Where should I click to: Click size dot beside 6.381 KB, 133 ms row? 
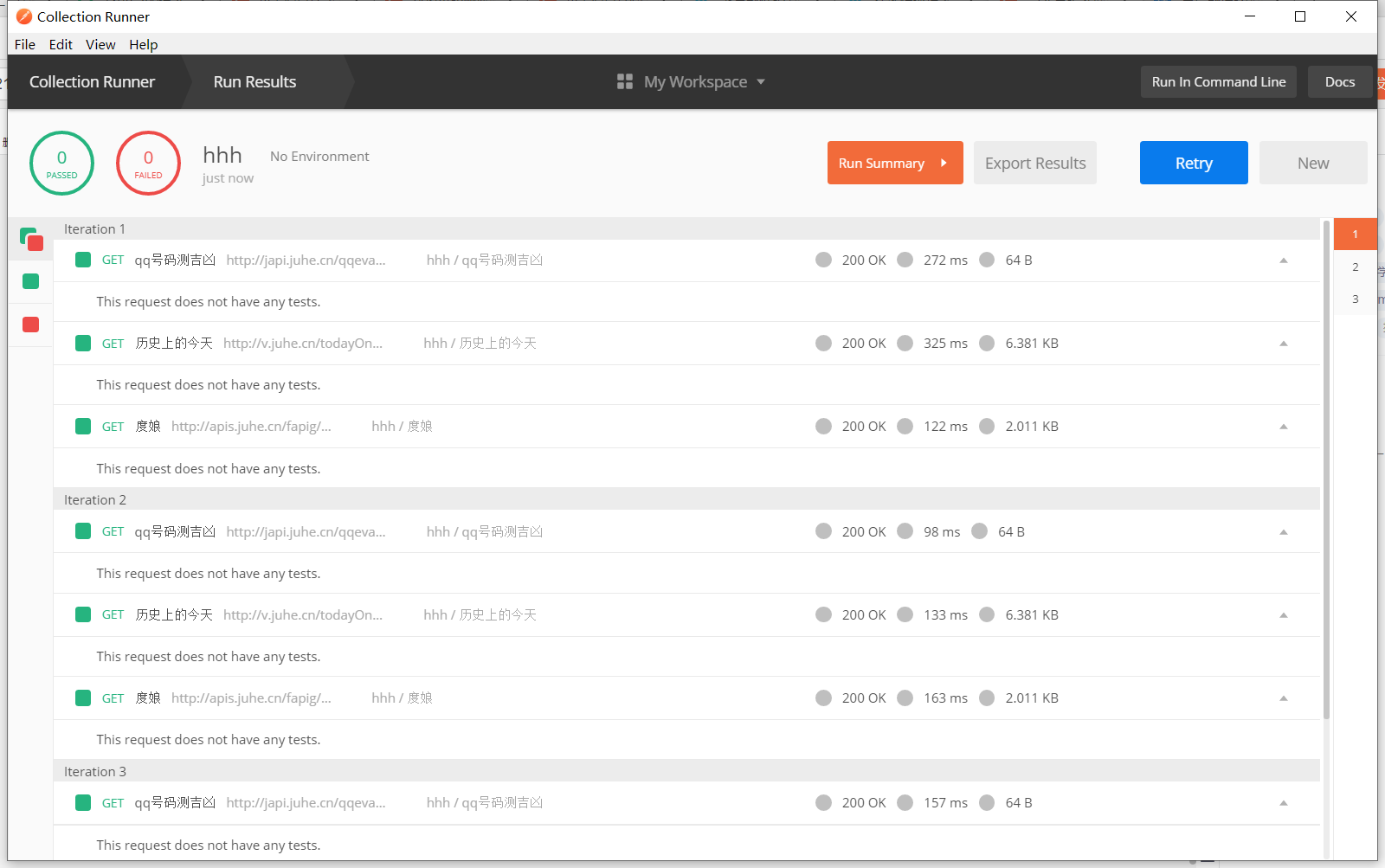pos(987,614)
